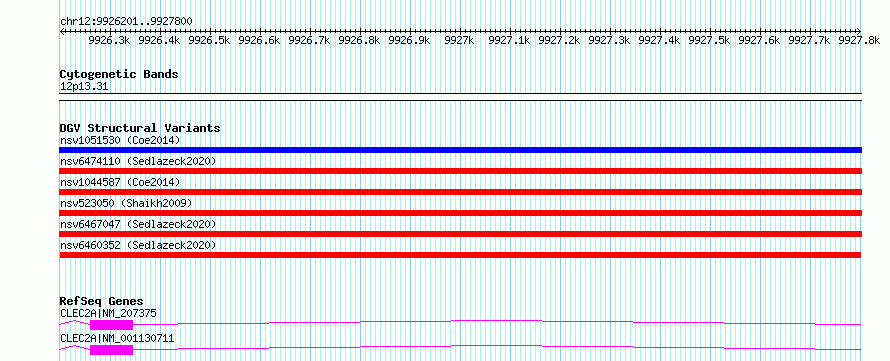The height and width of the screenshot is (361, 890).
Task: Open nsv523050 (Shaikh2009) label
Action: (x=126, y=203)
